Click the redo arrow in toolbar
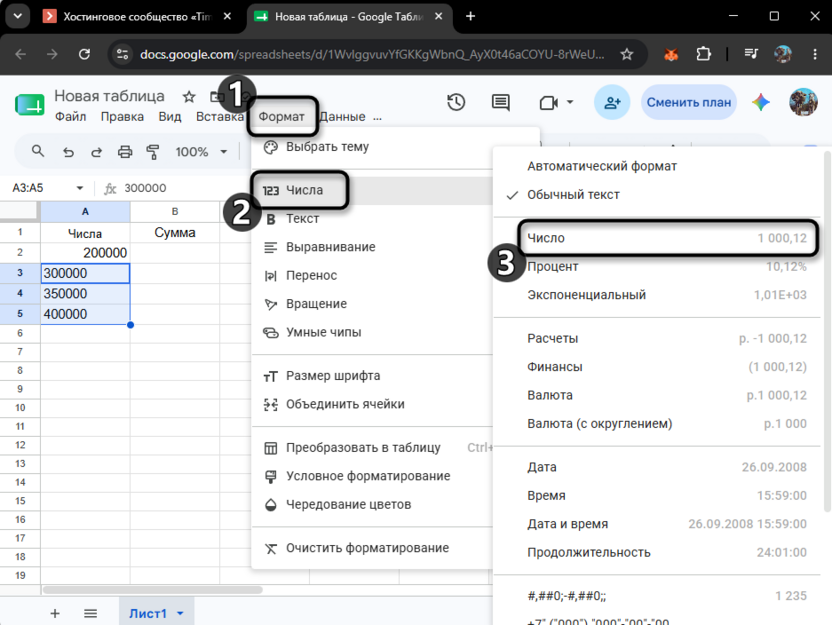Screen dimensions: 832x625 point(96,152)
